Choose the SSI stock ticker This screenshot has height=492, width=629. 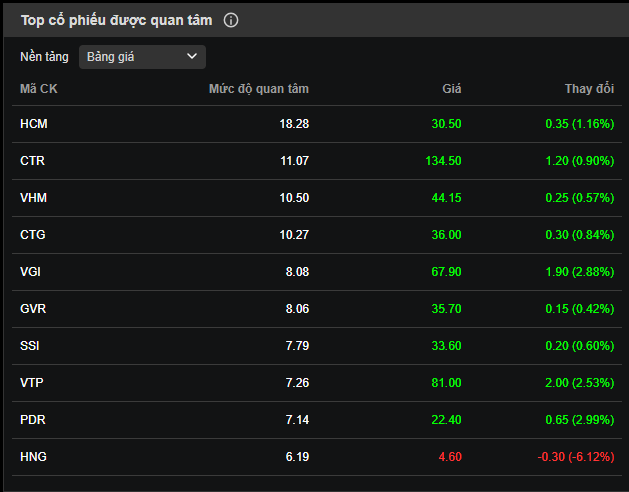pyautogui.click(x=30, y=346)
